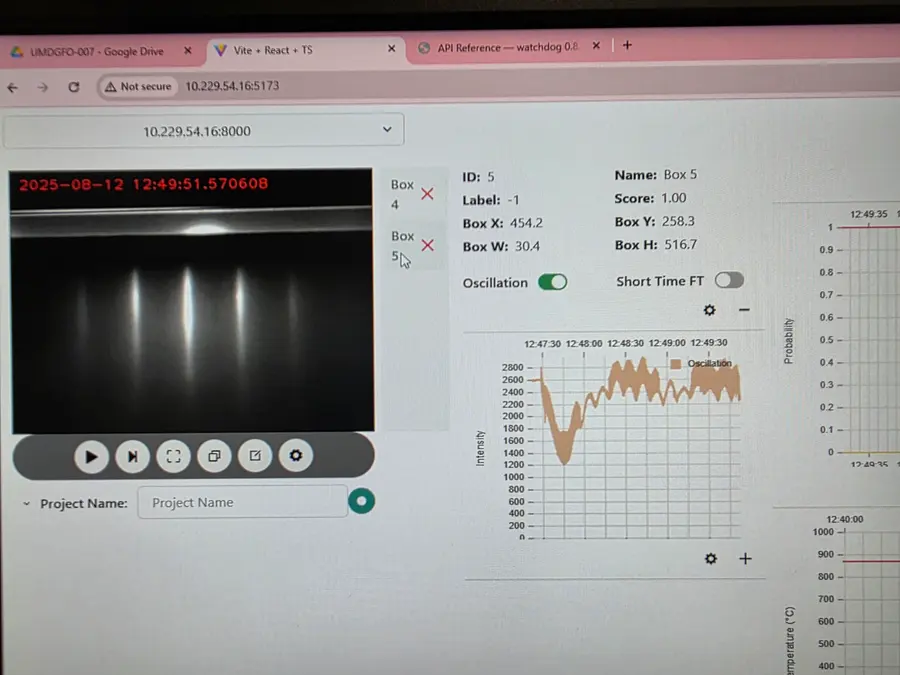Image resolution: width=900 pixels, height=675 pixels.
Task: Switch to the Vite + React + TS tab
Action: click(x=304, y=50)
